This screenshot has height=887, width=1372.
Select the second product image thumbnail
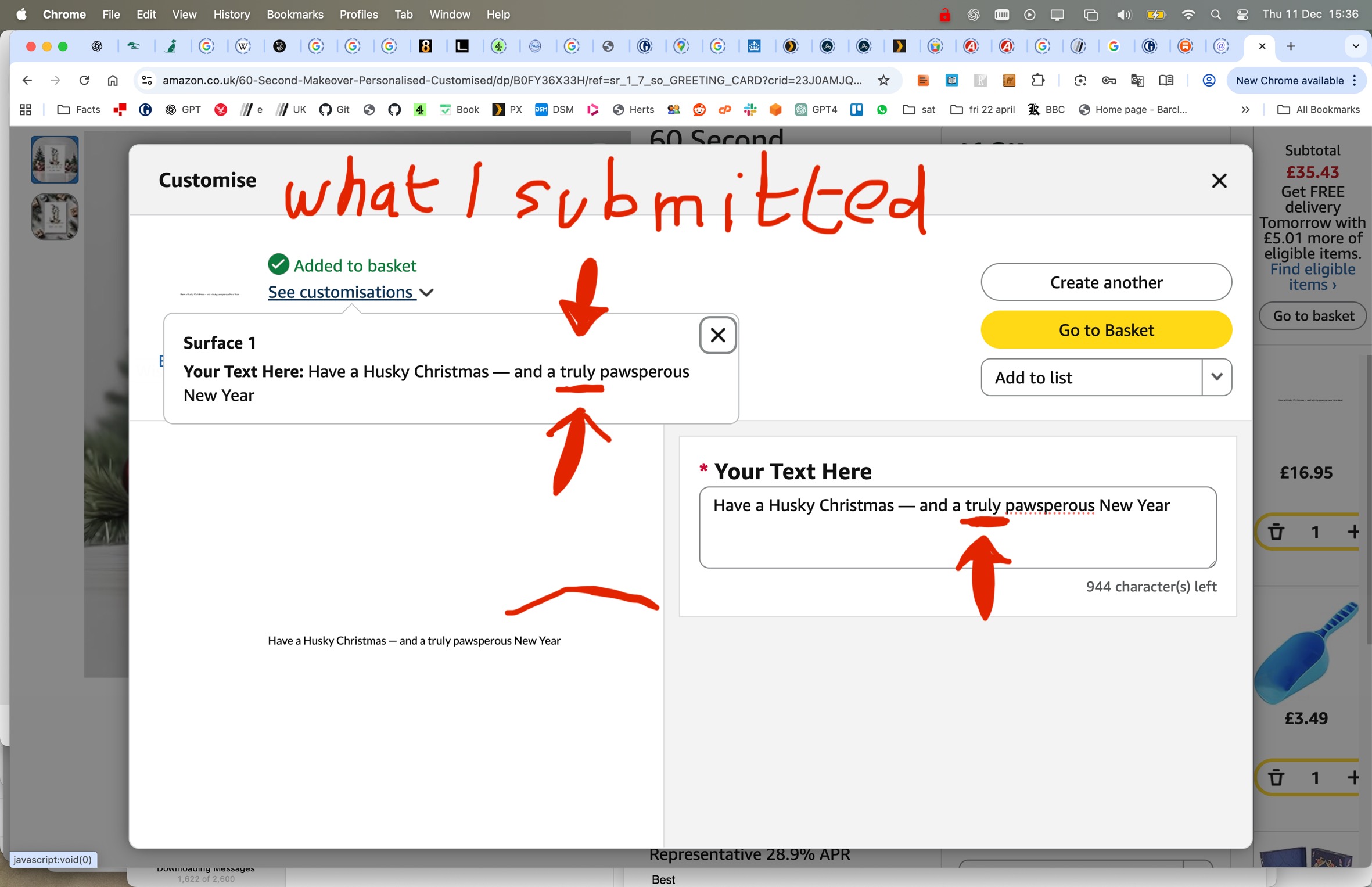(55, 216)
